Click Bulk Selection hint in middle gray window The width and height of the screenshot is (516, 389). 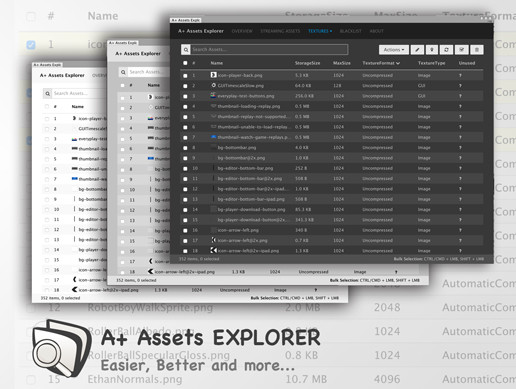point(375,280)
